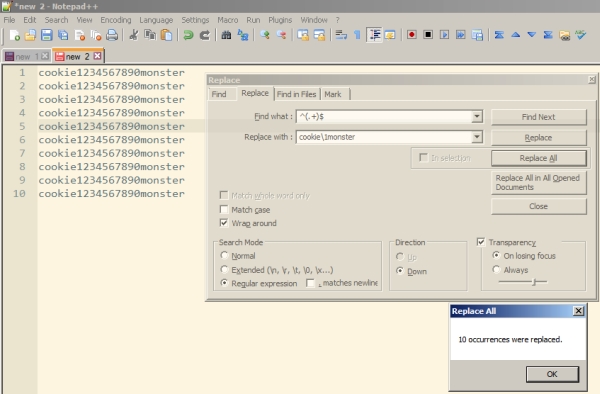
Task: Click line 5 text cookie1234567890monster
Action: click(x=111, y=126)
